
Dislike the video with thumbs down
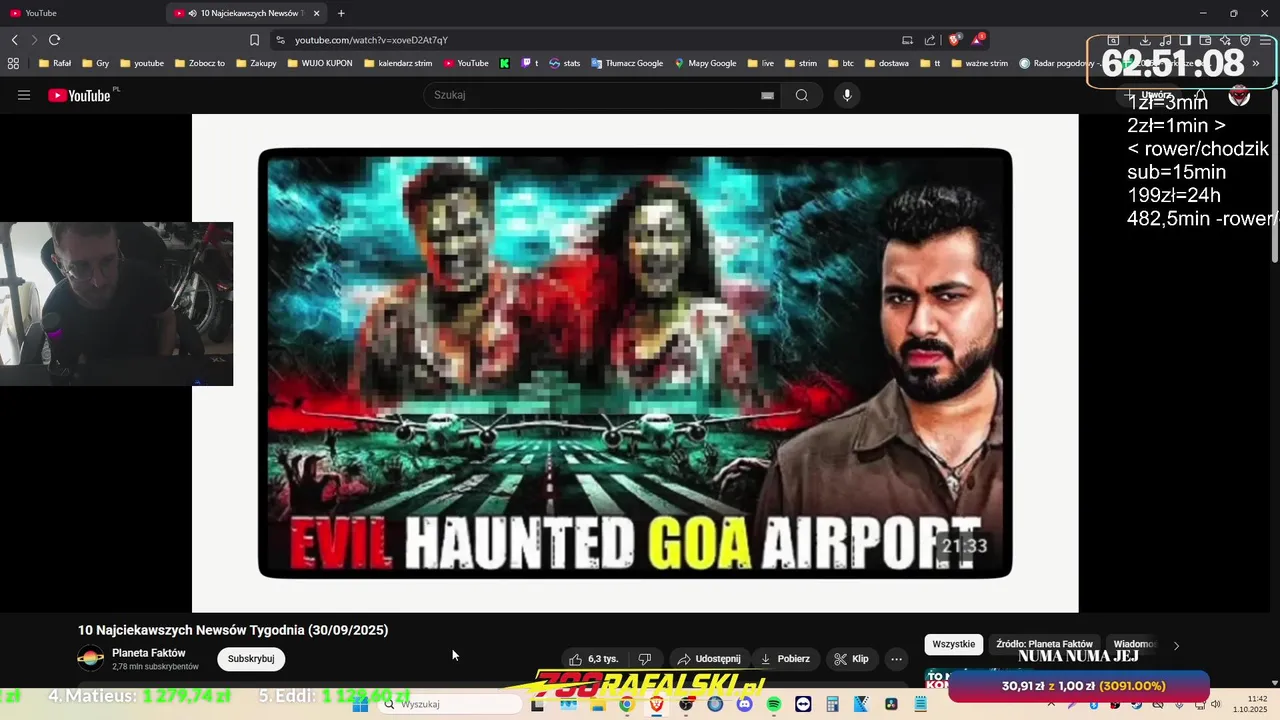point(645,659)
